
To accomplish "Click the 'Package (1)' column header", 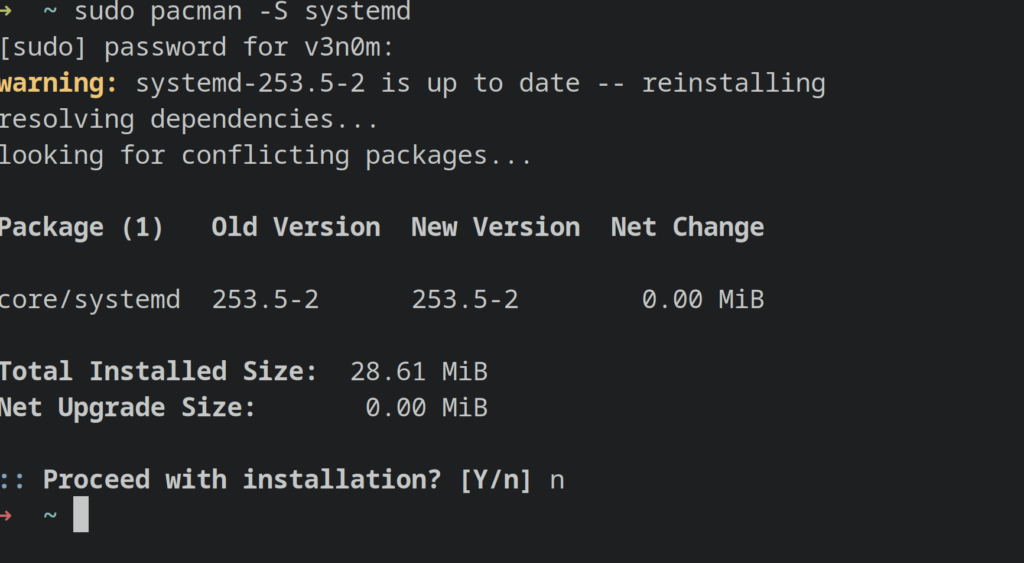I will coord(81,228).
